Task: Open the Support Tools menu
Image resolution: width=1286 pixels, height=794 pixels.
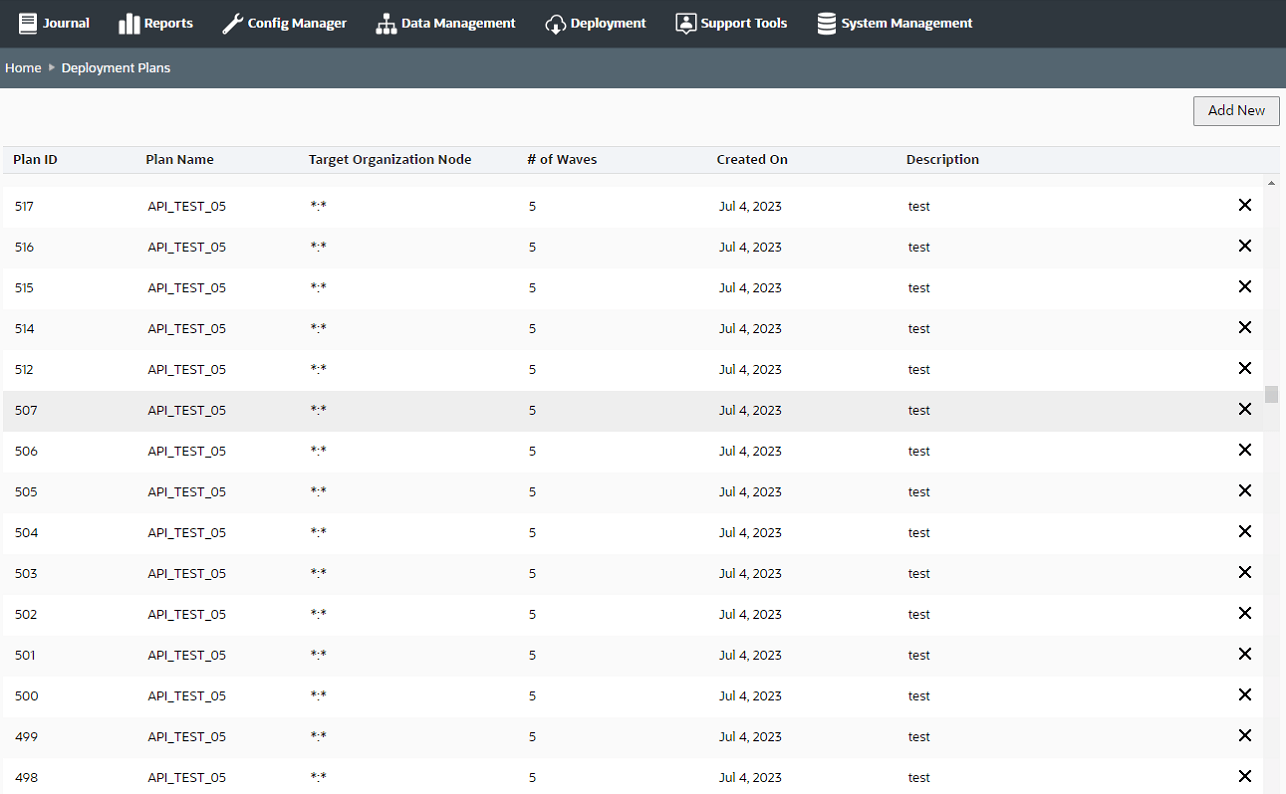Action: coord(731,23)
